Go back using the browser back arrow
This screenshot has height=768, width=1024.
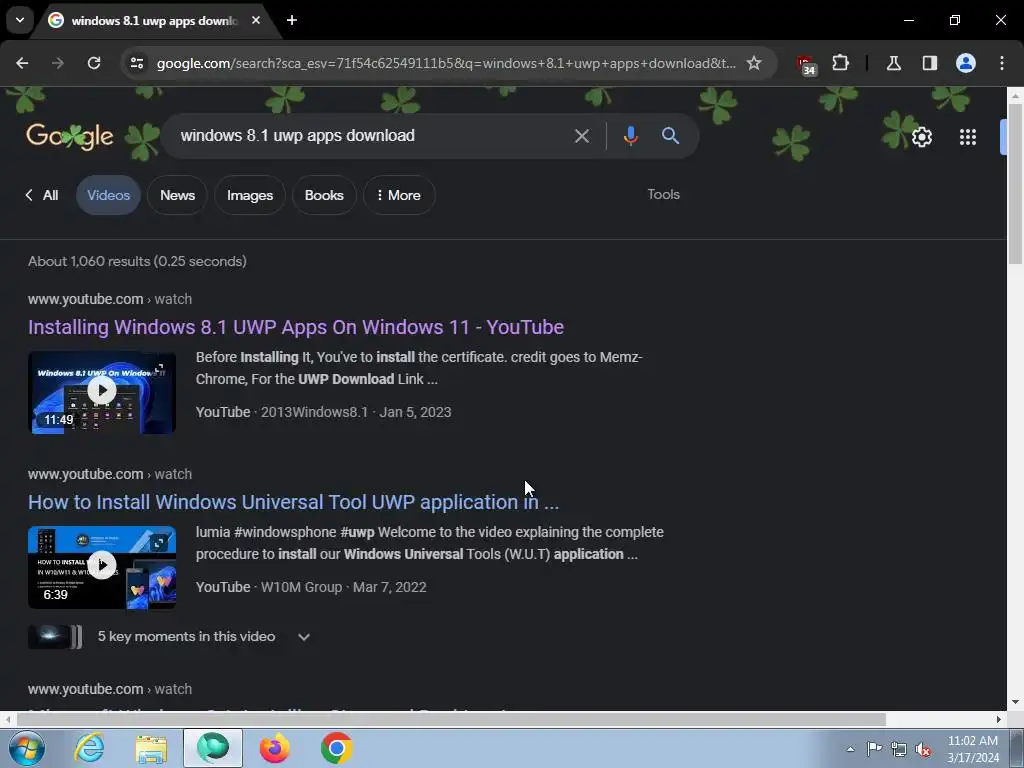pyautogui.click(x=22, y=63)
